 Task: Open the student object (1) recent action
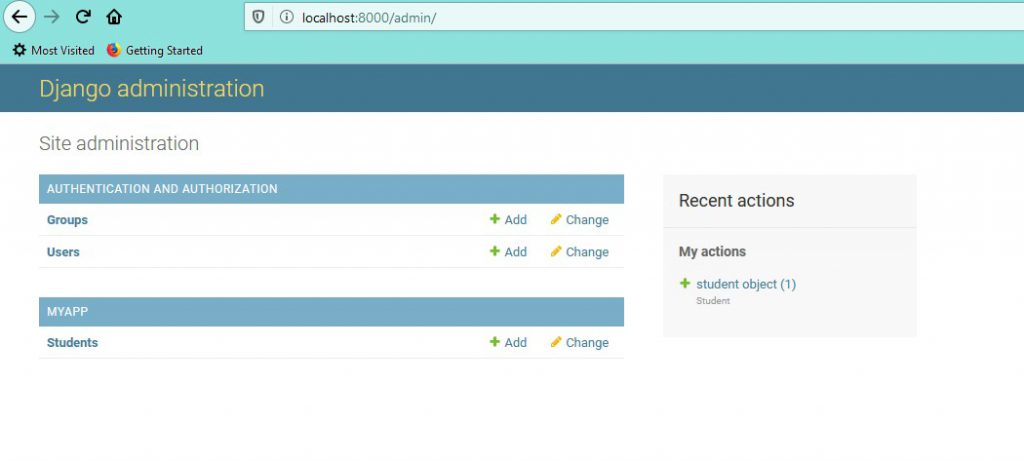[746, 284]
